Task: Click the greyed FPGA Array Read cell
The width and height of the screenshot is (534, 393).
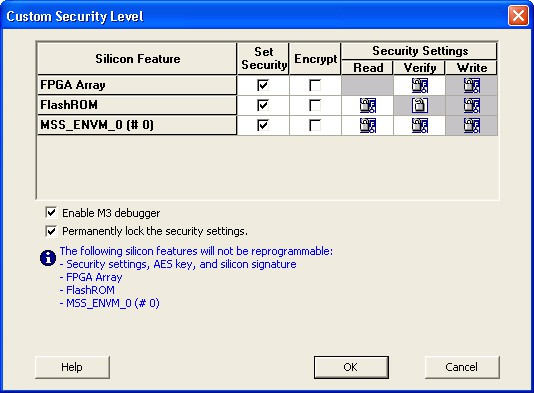Action: (367, 85)
